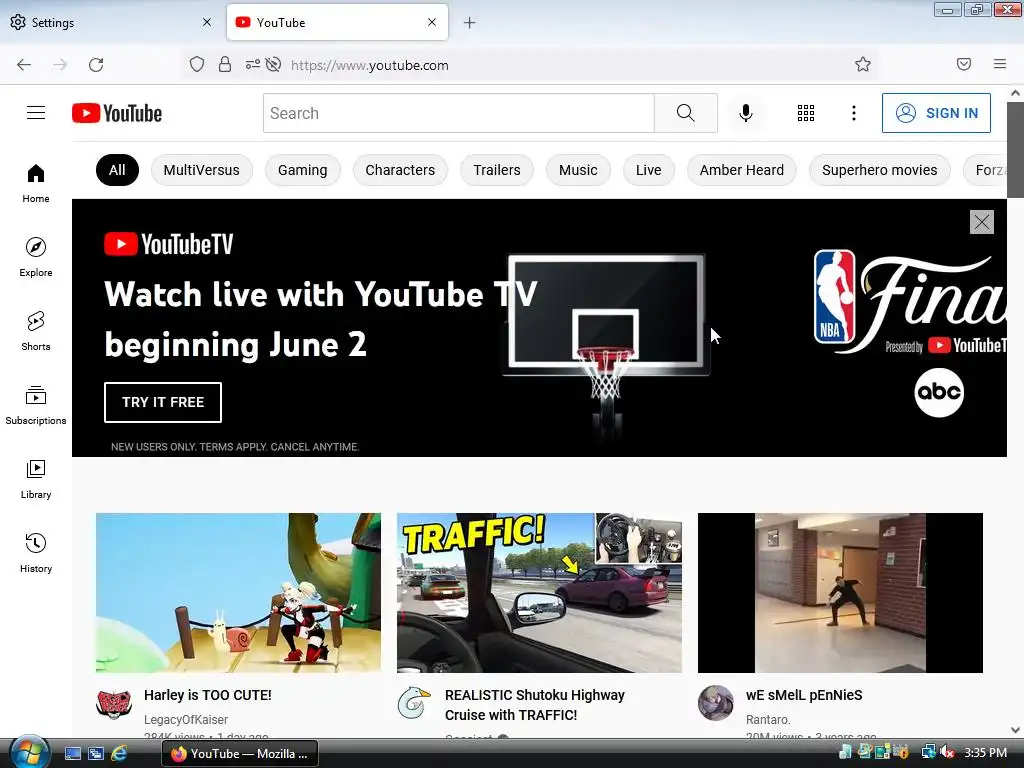Open site permissions icon in address bar
The image size is (1024, 768).
tap(252, 64)
